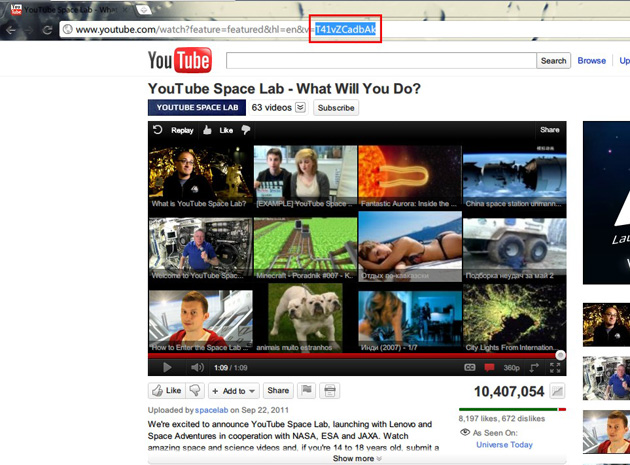
Task: Go back with the browser back arrow
Action: pyautogui.click(x=11, y=30)
